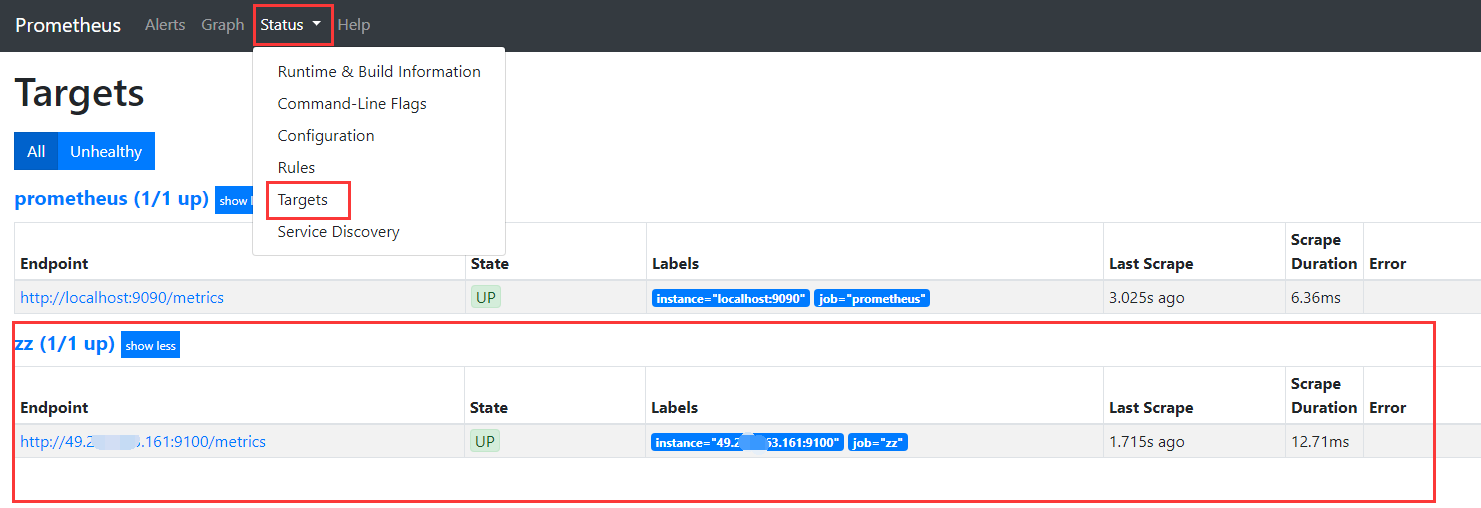This screenshot has height=508, width=1481.
Task: Click "6.36ms" scrape duration
Action: point(1316,297)
